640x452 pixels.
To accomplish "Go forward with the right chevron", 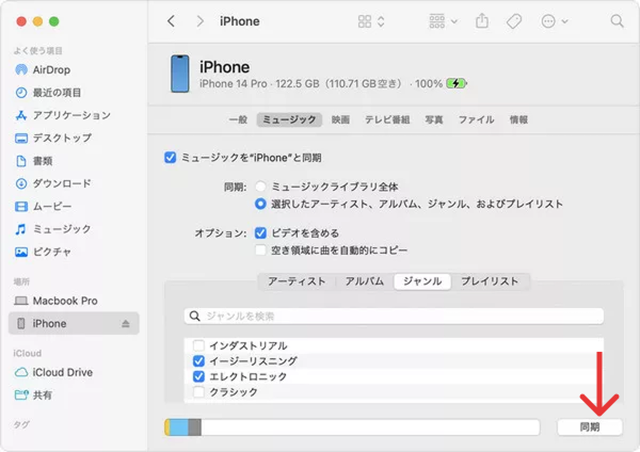I will [x=200, y=21].
